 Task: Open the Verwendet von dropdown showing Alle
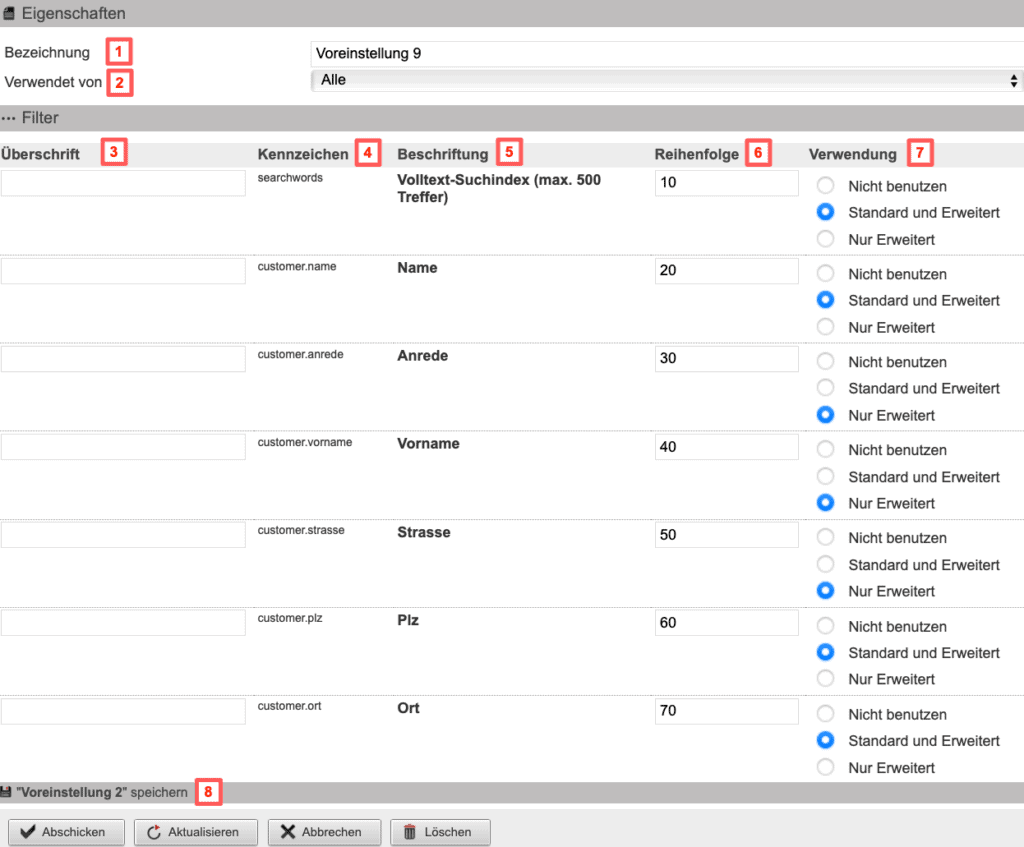pyautogui.click(x=665, y=81)
